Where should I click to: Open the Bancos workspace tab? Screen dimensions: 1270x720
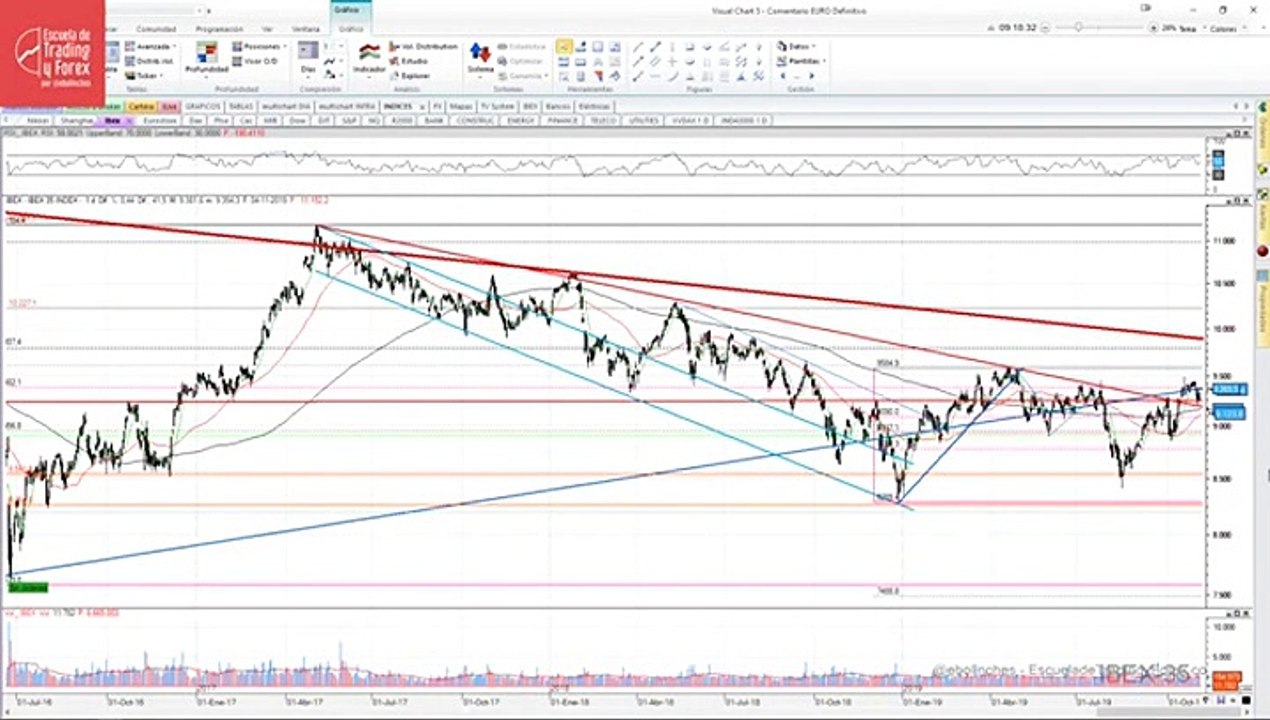557,106
